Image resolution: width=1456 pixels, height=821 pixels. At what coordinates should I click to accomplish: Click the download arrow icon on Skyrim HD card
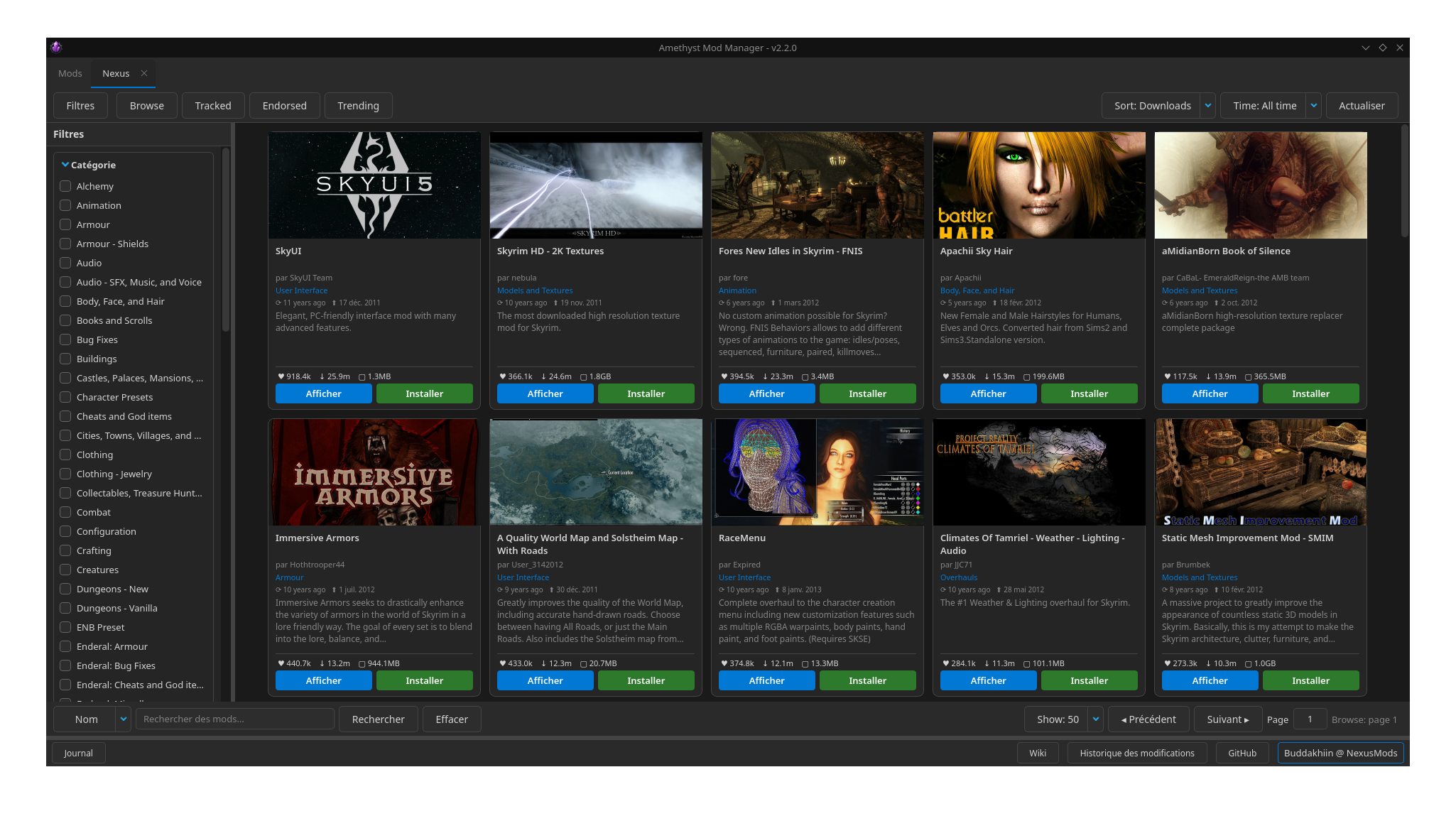pyautogui.click(x=544, y=376)
